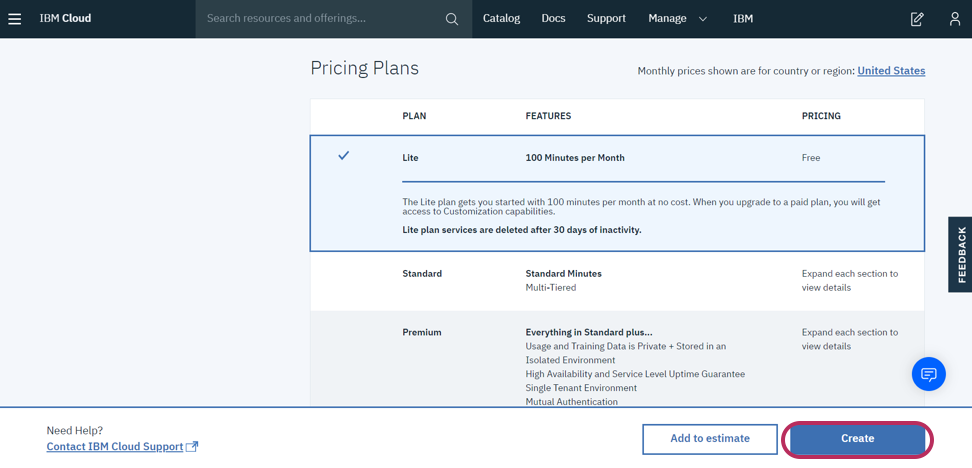Click 'High Availability and Service Level Uptime Guarantee'

(x=635, y=374)
